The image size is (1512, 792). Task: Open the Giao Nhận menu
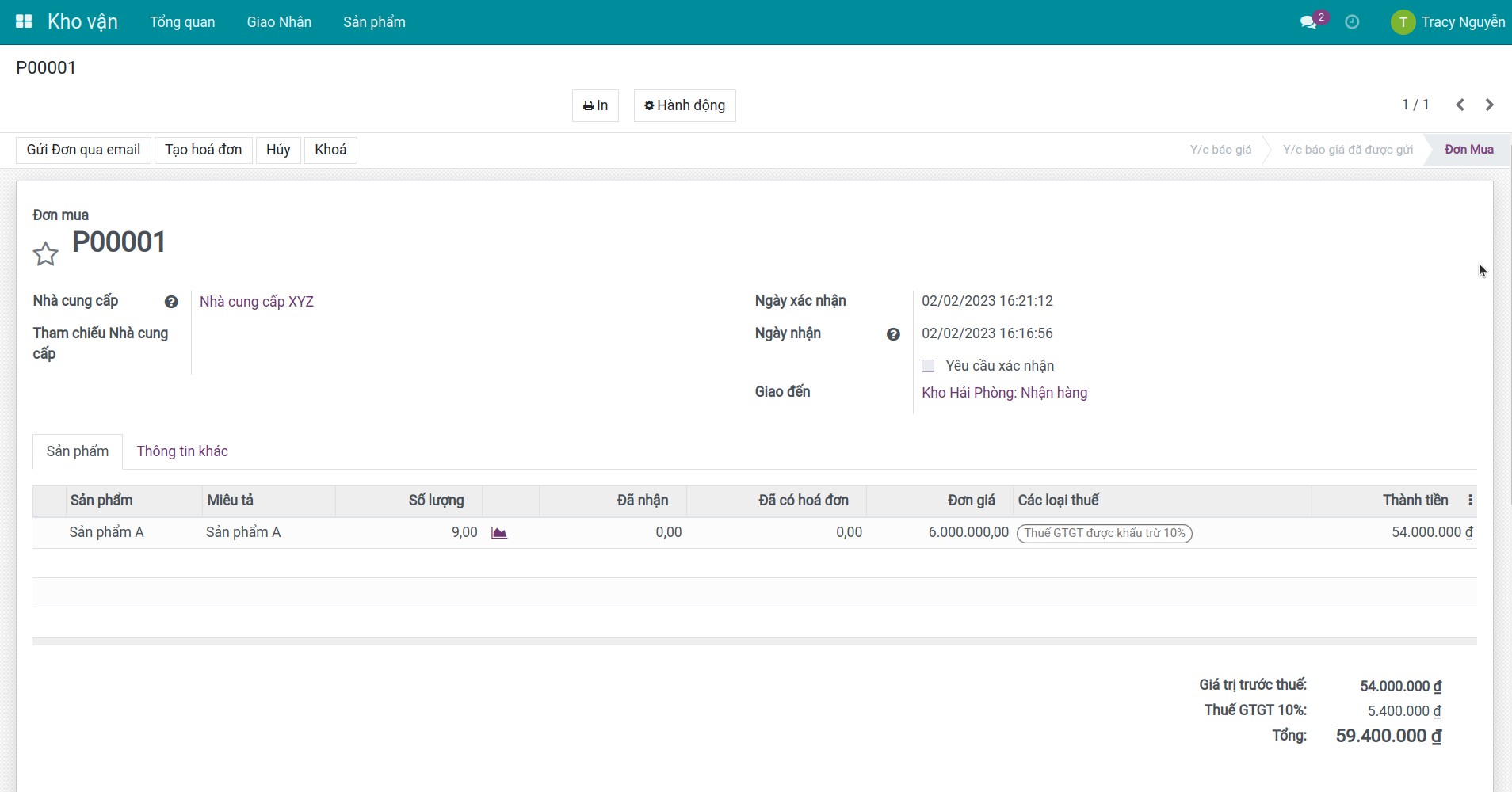coord(279,22)
